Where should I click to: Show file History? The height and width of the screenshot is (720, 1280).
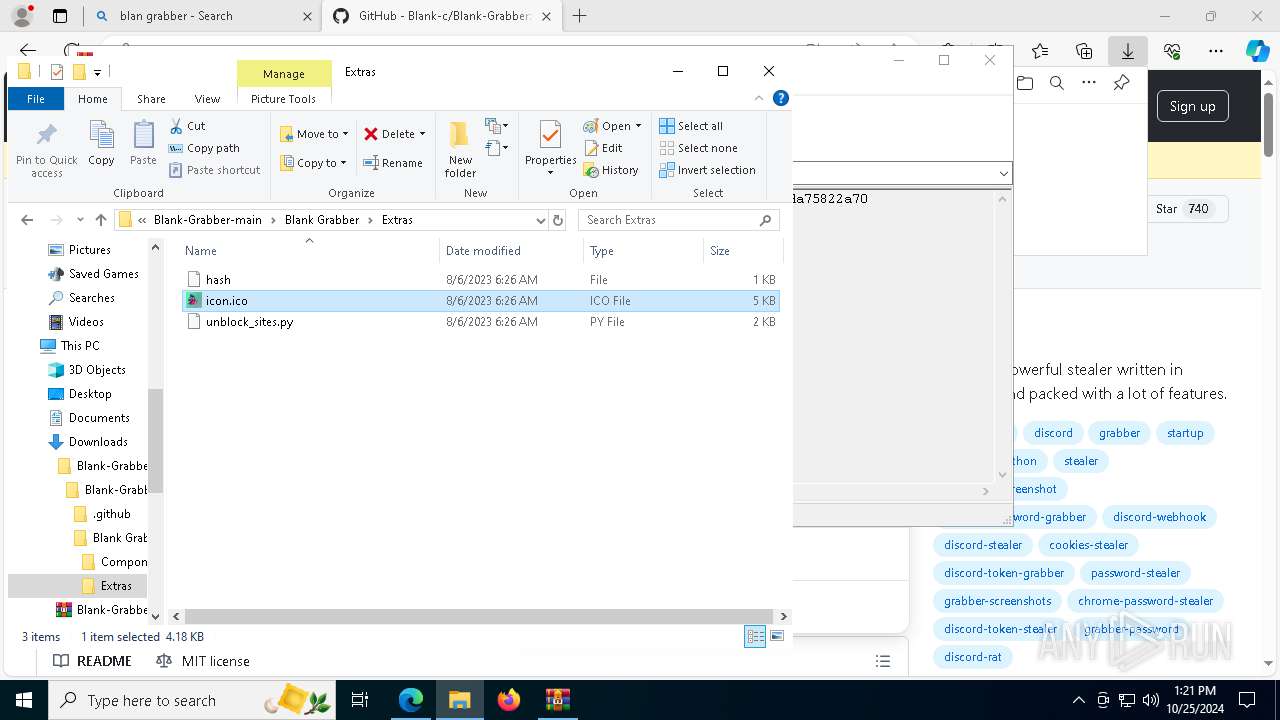pyautogui.click(x=611, y=170)
